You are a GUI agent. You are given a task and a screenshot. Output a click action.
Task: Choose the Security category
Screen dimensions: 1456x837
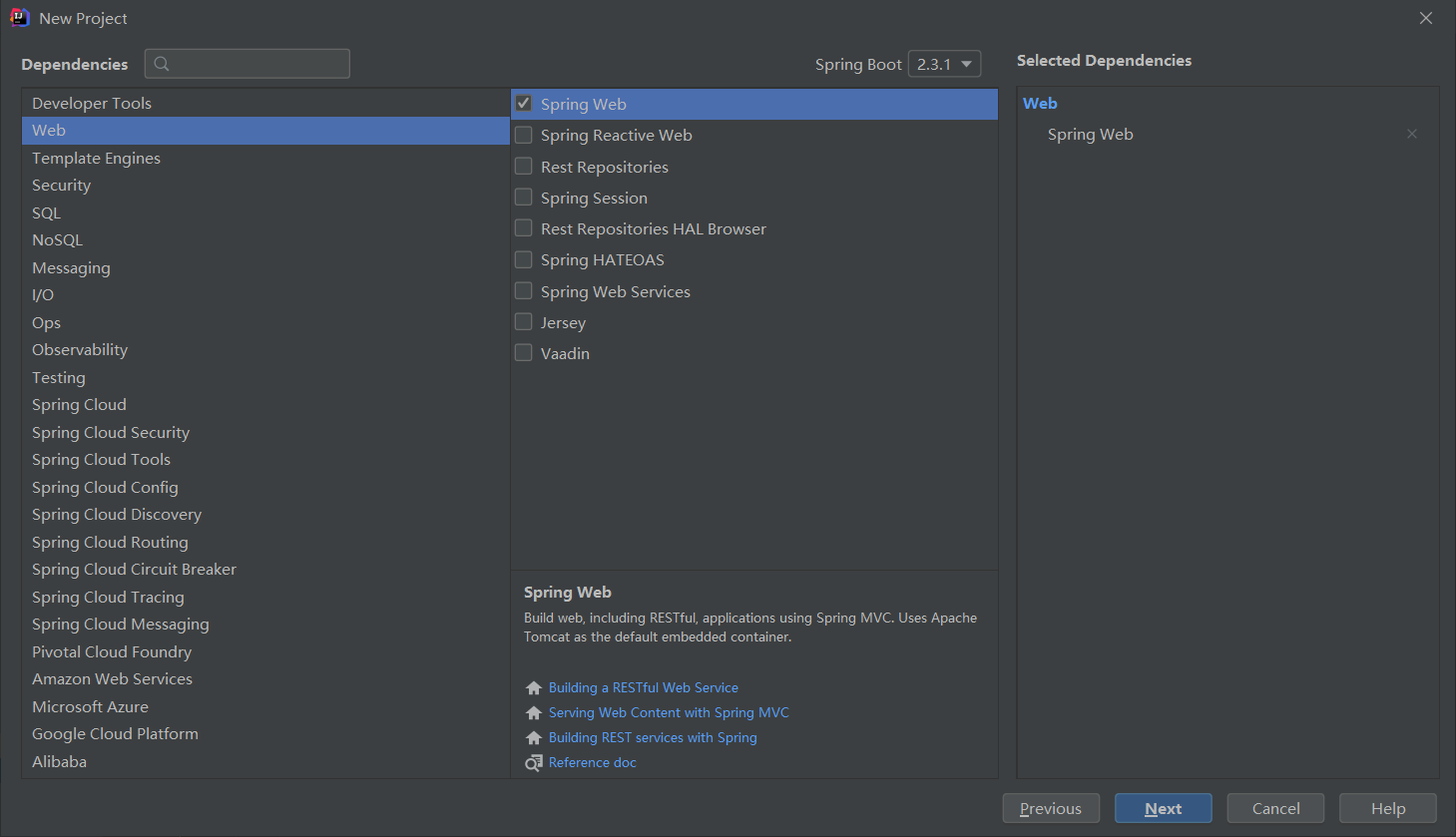pyautogui.click(x=265, y=186)
